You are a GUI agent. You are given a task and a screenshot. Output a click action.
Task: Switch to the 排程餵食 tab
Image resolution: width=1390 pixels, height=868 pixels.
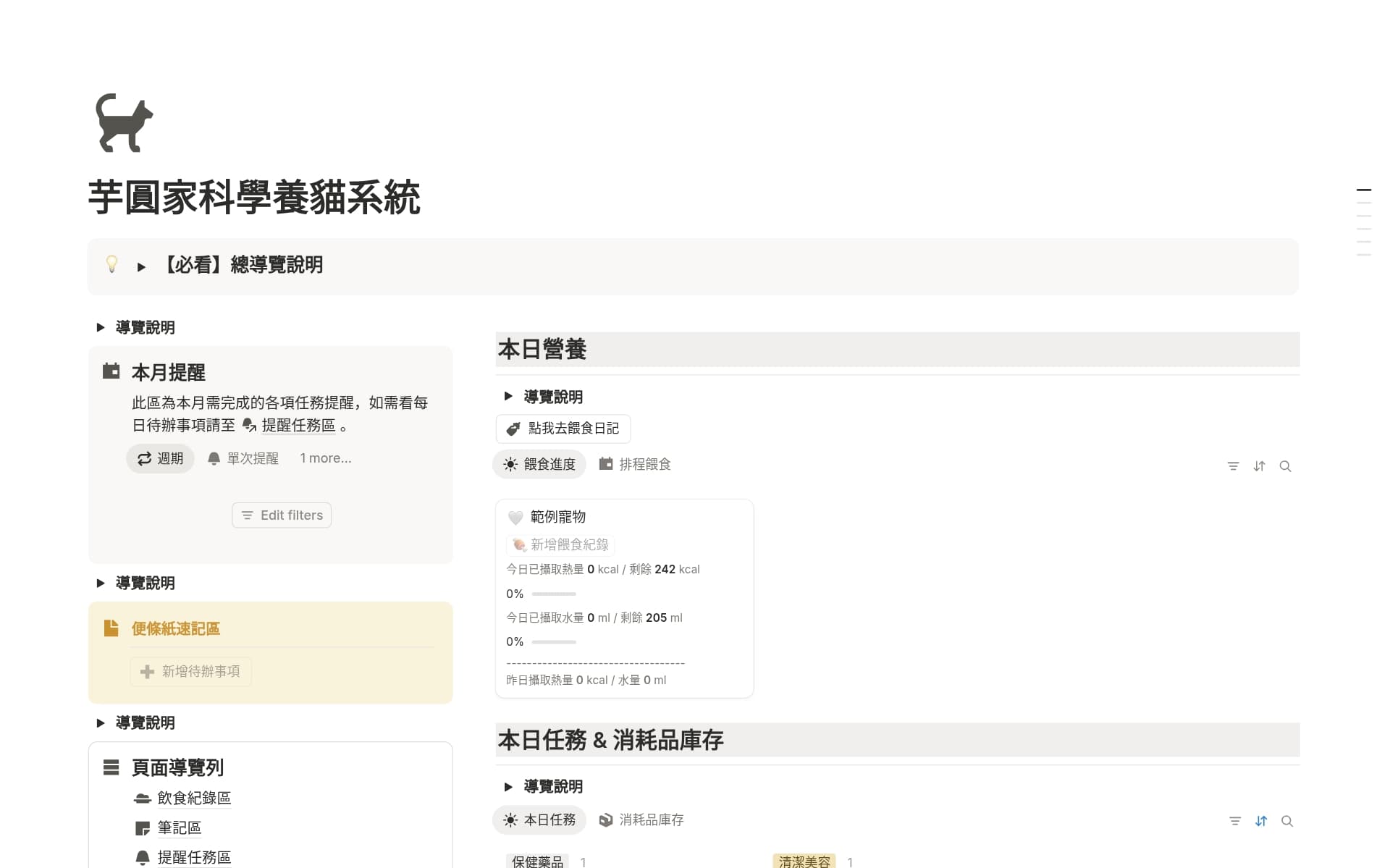coord(635,464)
